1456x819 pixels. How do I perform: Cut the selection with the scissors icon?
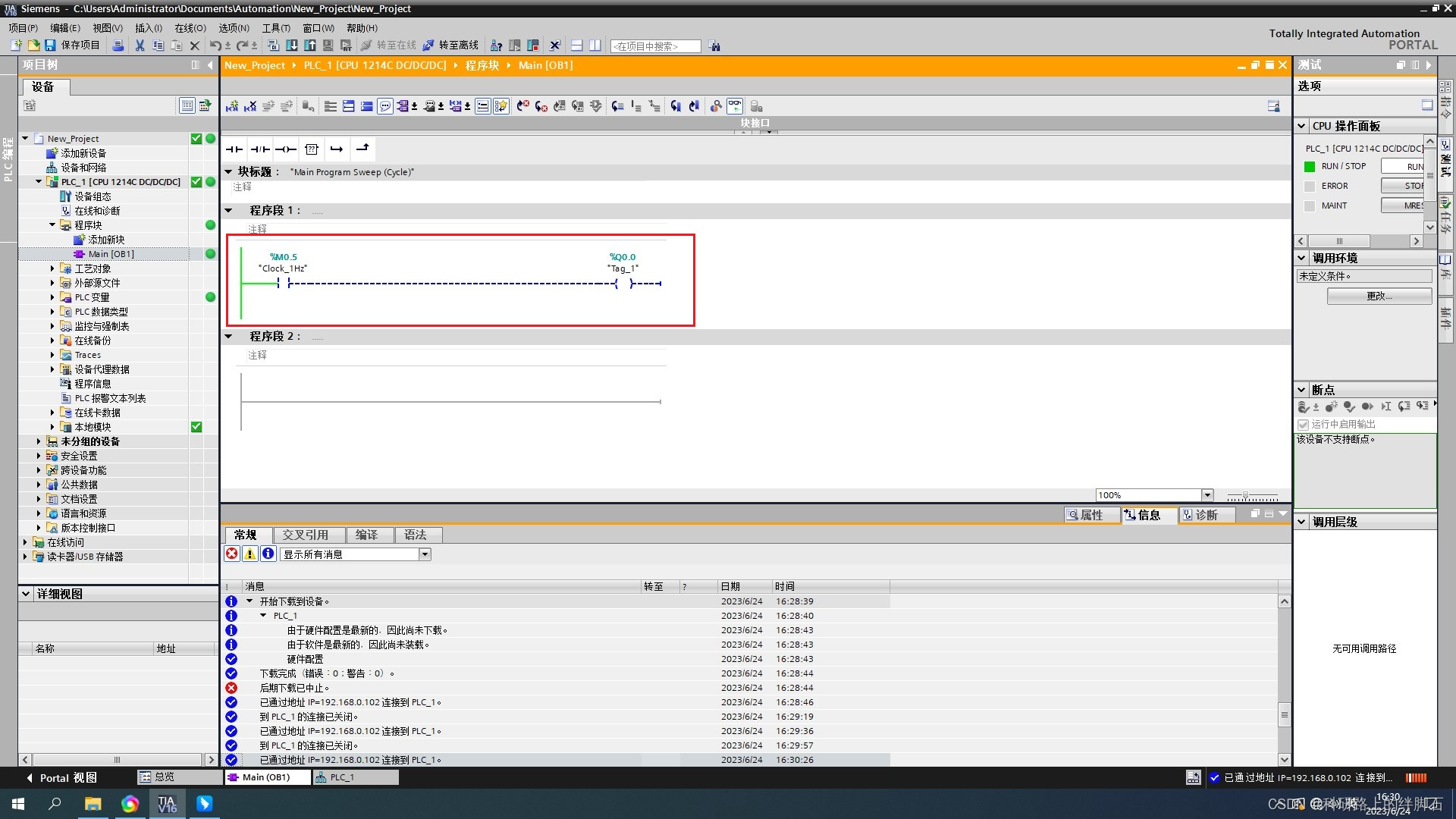(x=140, y=45)
